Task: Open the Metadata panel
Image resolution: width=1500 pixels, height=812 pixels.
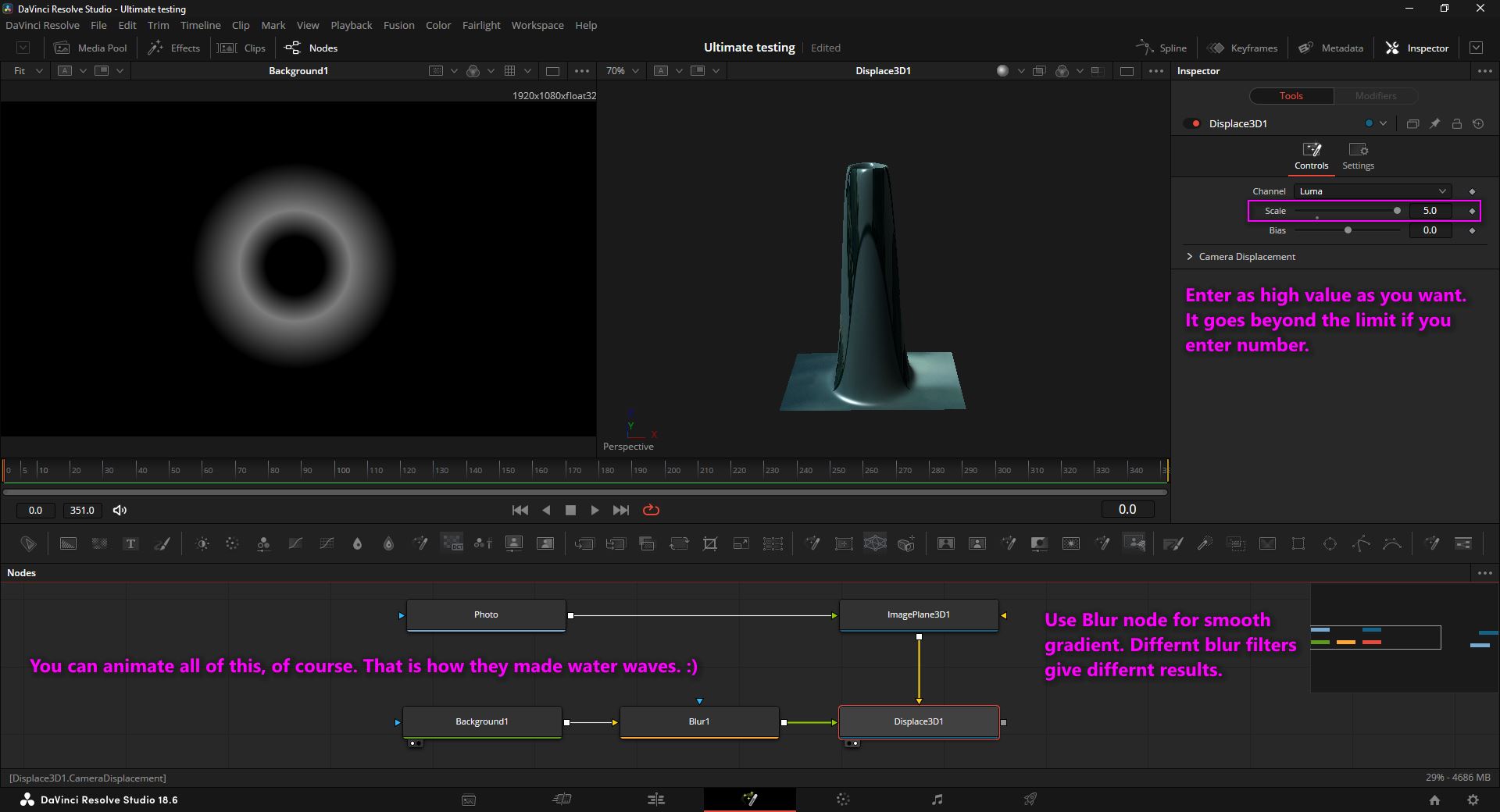Action: (1330, 48)
